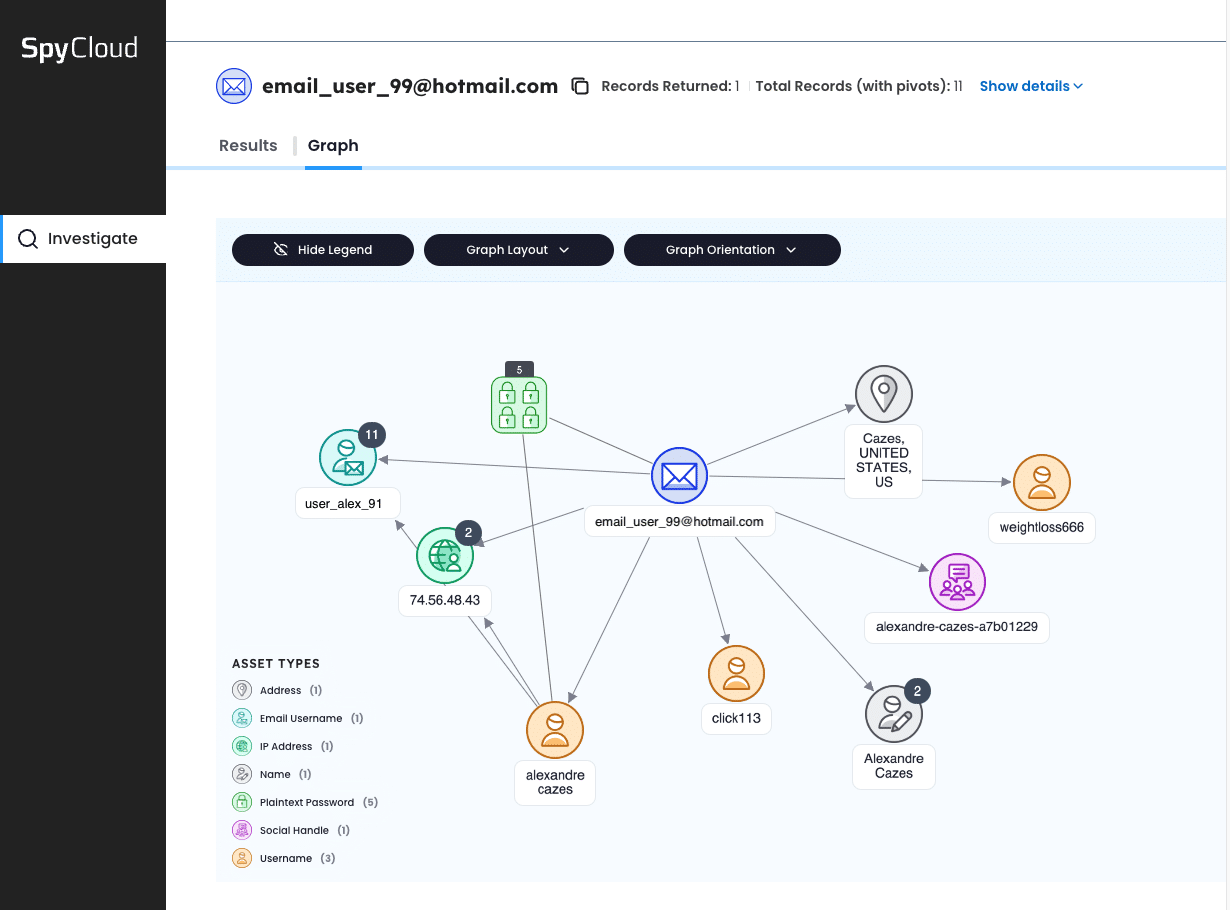Click the SpyCloud logo
The width and height of the screenshot is (1230, 910).
click(80, 47)
